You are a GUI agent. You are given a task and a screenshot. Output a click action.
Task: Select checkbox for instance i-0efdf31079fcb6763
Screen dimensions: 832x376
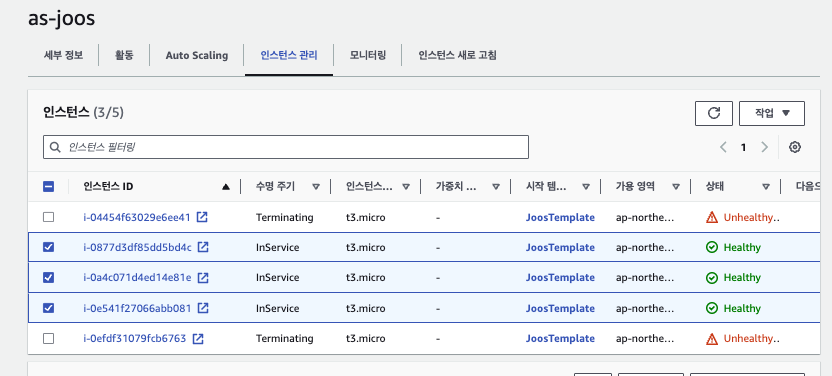coord(48,338)
